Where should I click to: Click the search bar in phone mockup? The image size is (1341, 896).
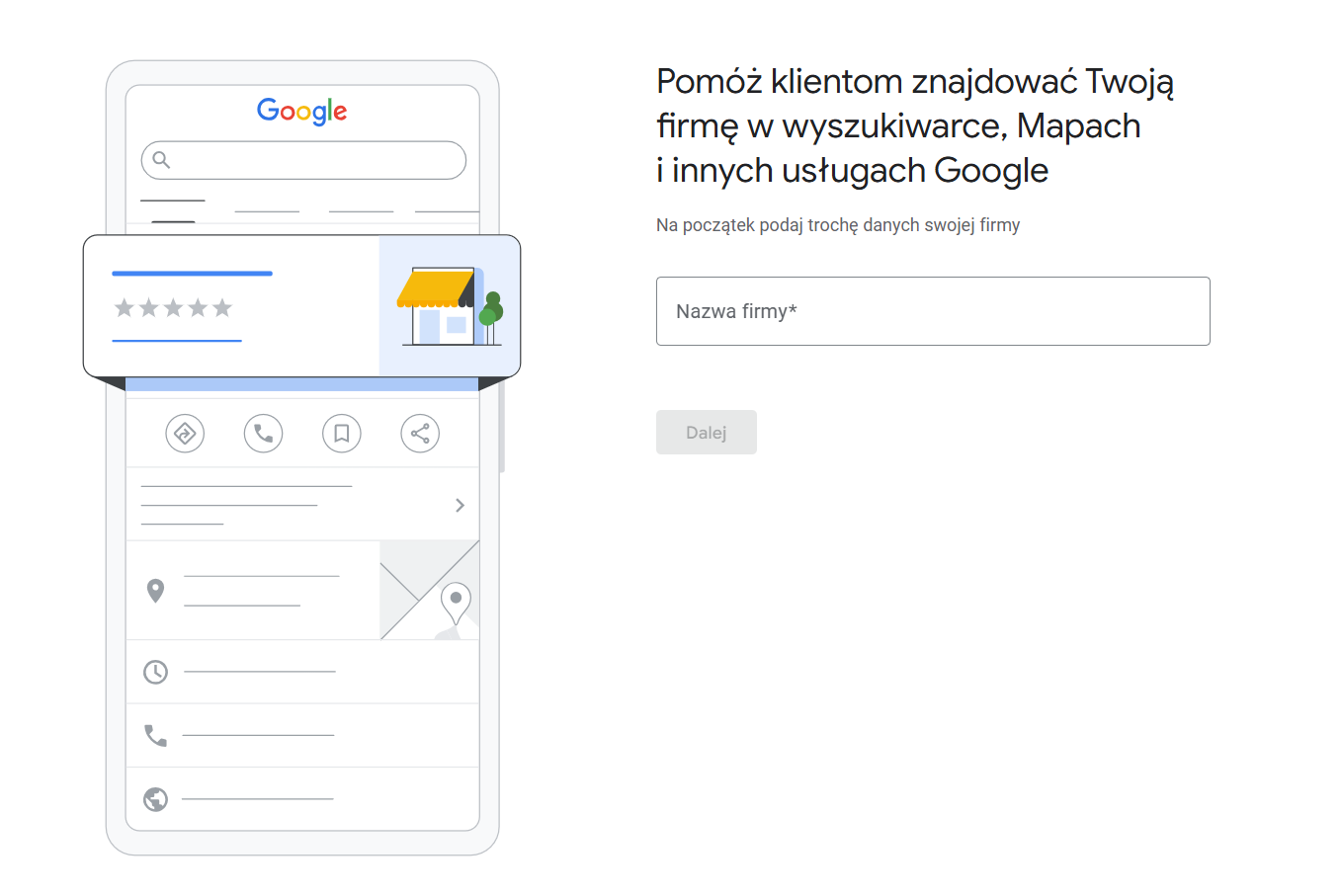[316, 160]
